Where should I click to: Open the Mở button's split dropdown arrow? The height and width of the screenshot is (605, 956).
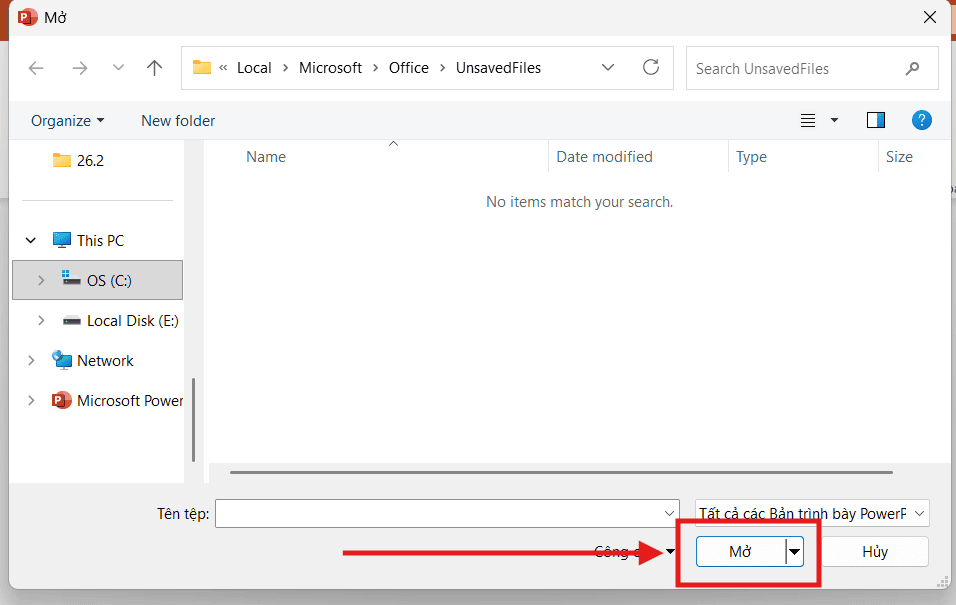795,551
